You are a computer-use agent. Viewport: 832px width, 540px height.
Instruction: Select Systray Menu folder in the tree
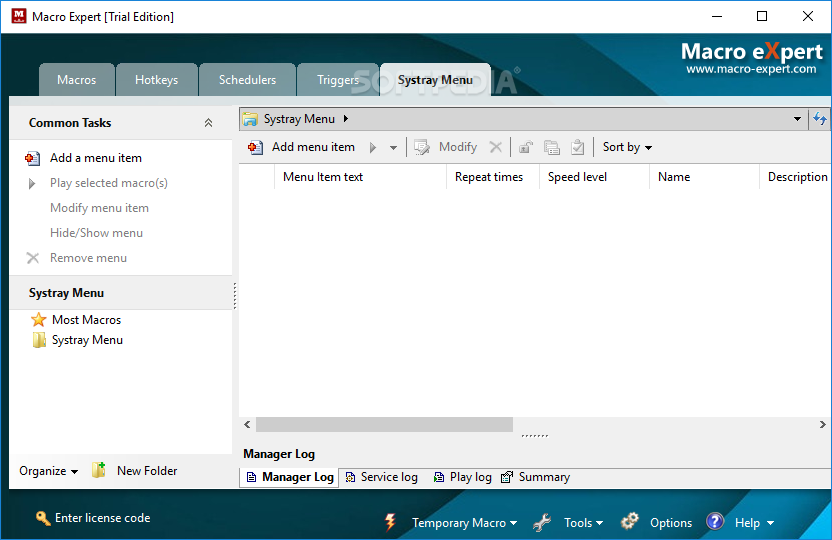click(87, 340)
